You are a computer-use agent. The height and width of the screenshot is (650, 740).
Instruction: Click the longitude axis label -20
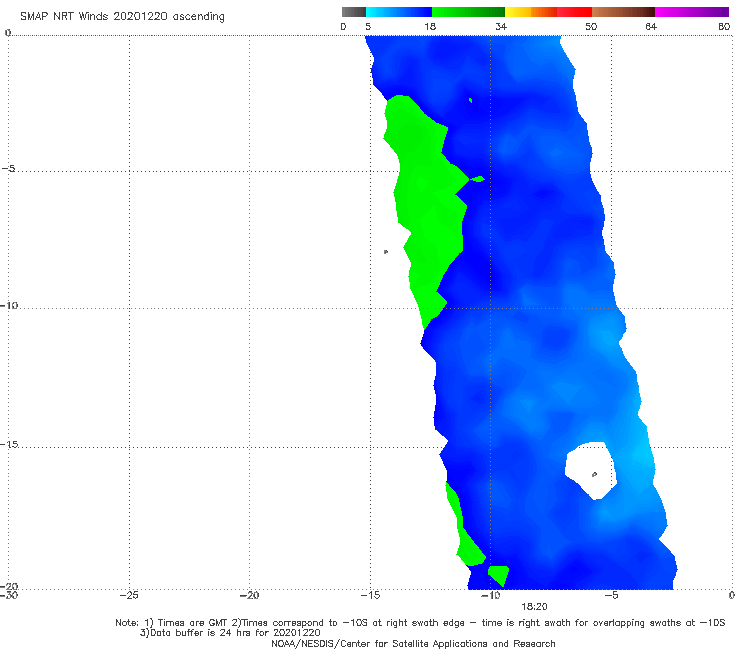250,596
